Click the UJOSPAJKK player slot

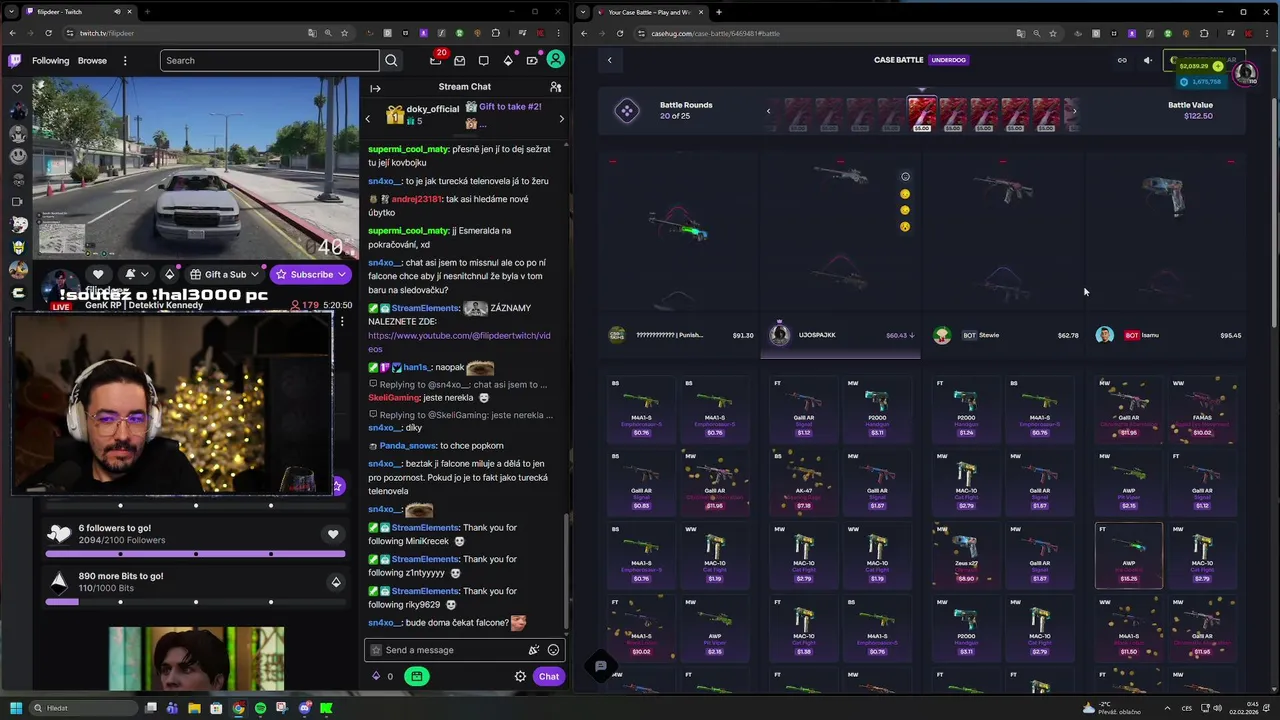[x=840, y=335]
